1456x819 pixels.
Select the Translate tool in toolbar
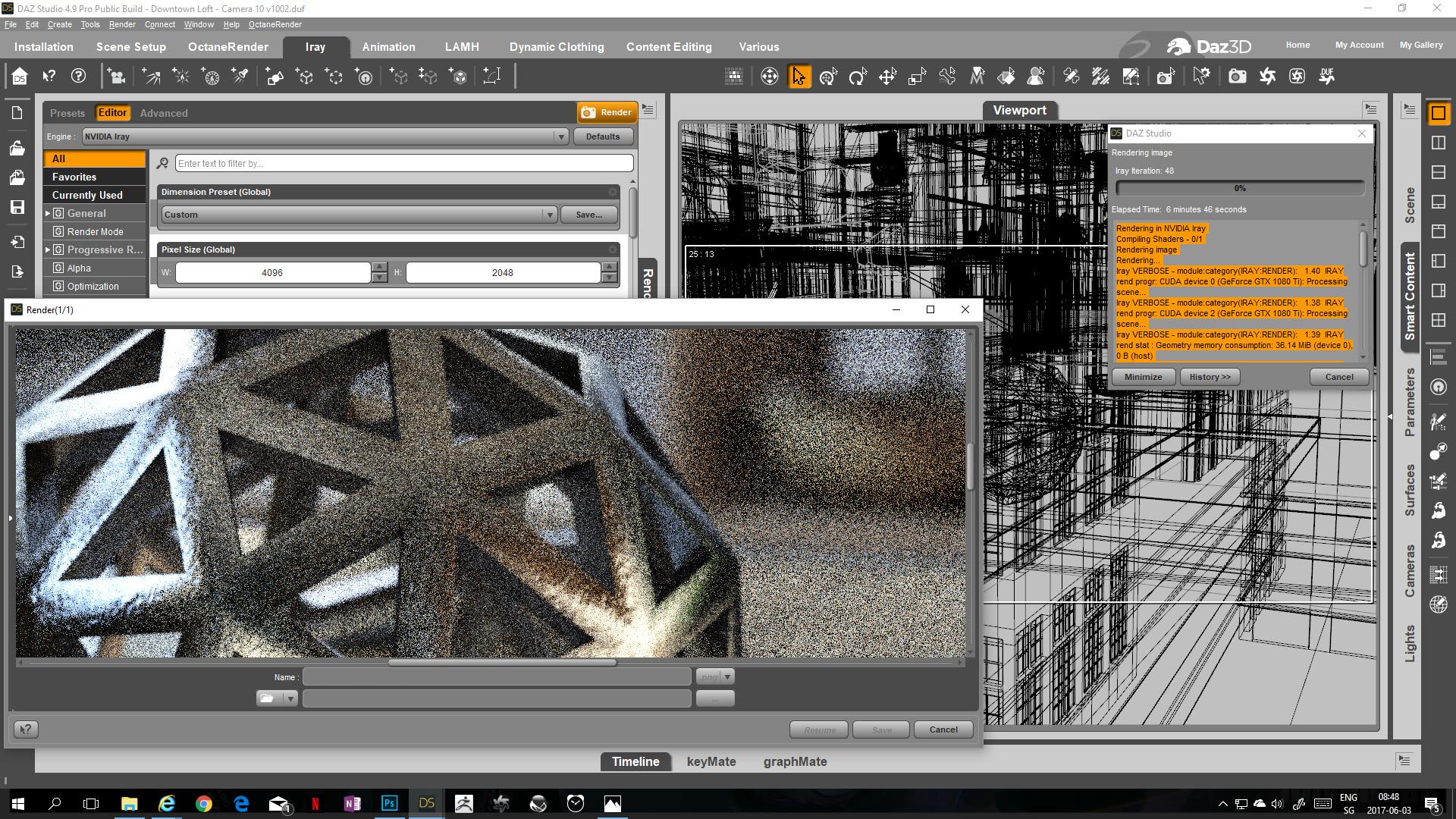(x=887, y=77)
